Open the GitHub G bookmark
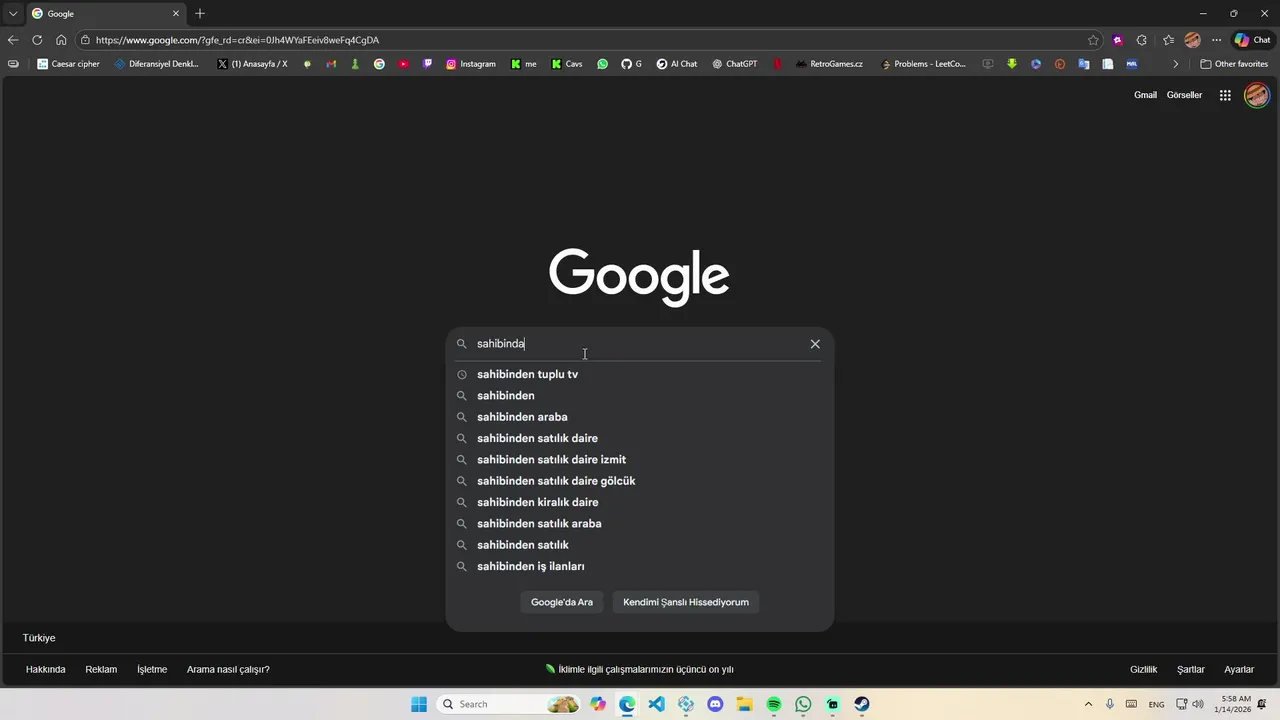Viewport: 1280px width, 720px height. tap(631, 64)
